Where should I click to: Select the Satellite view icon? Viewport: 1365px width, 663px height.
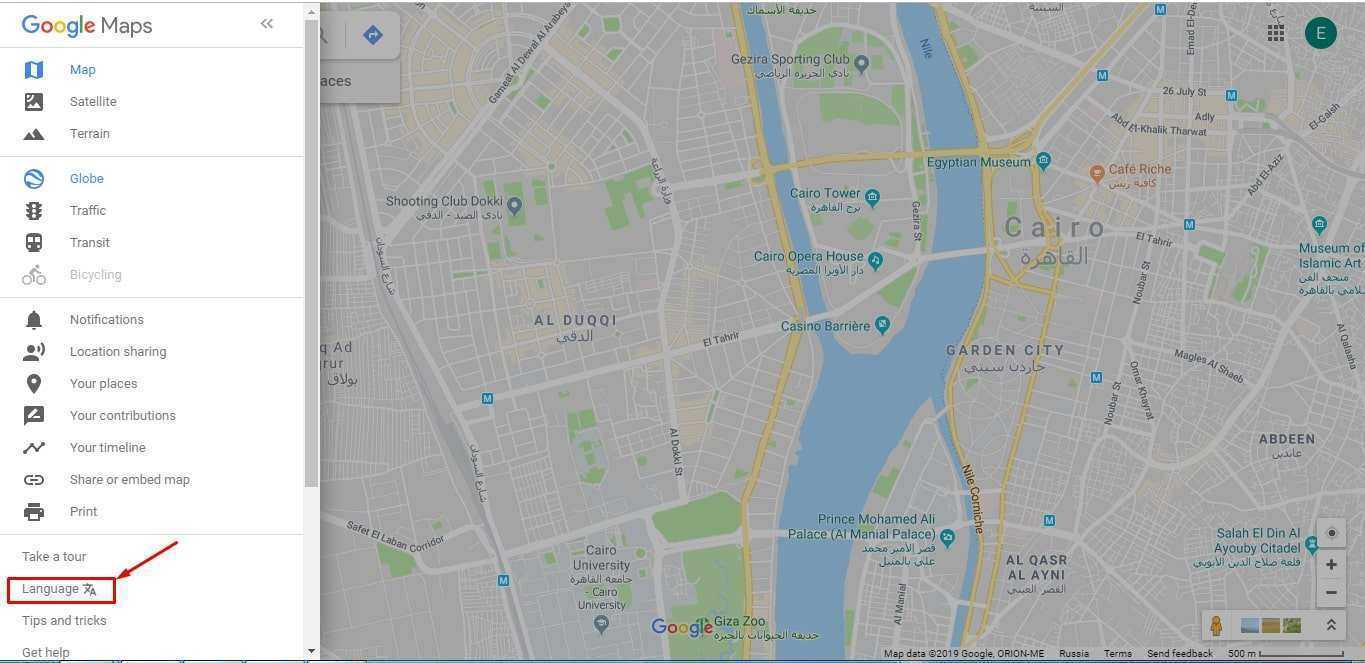(x=34, y=102)
